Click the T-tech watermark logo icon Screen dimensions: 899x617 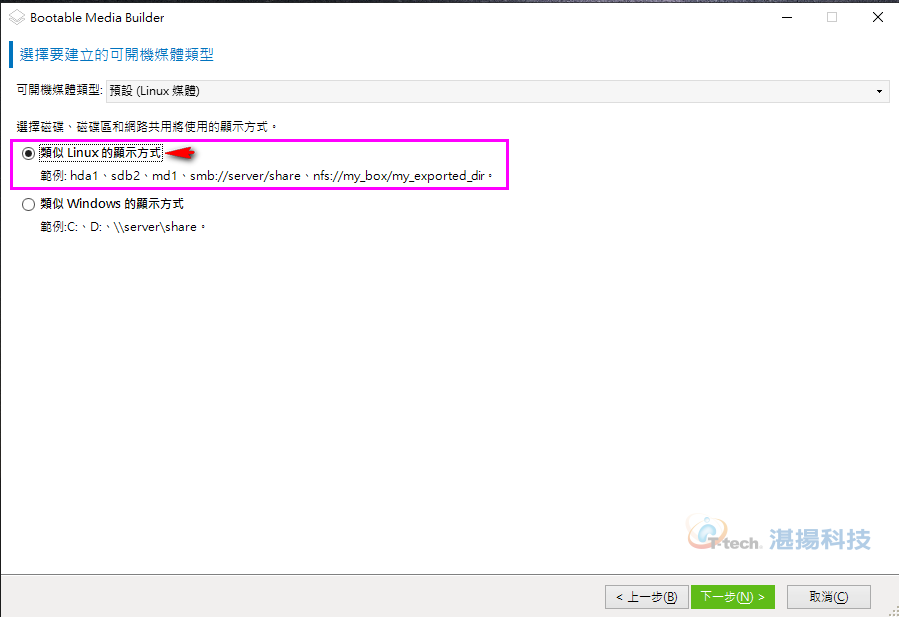tap(709, 533)
